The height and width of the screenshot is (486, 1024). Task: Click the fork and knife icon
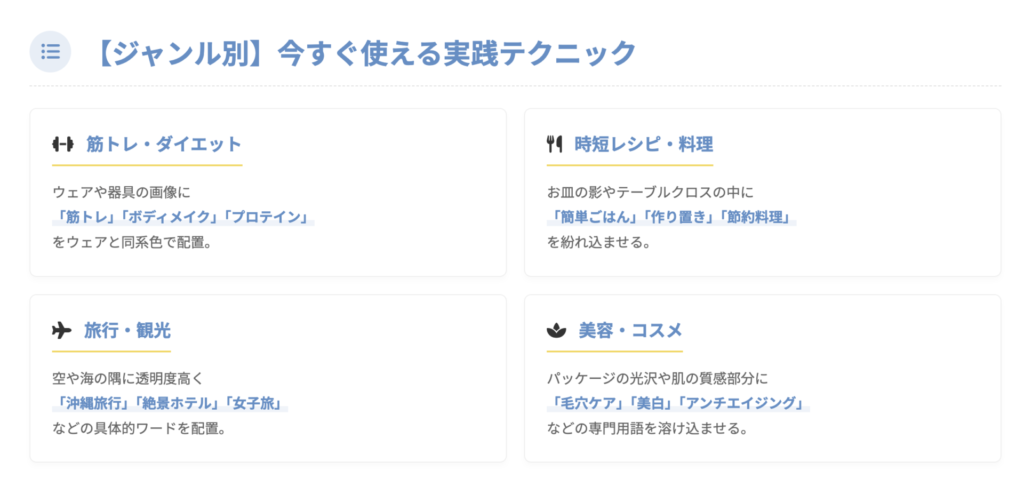tap(554, 144)
